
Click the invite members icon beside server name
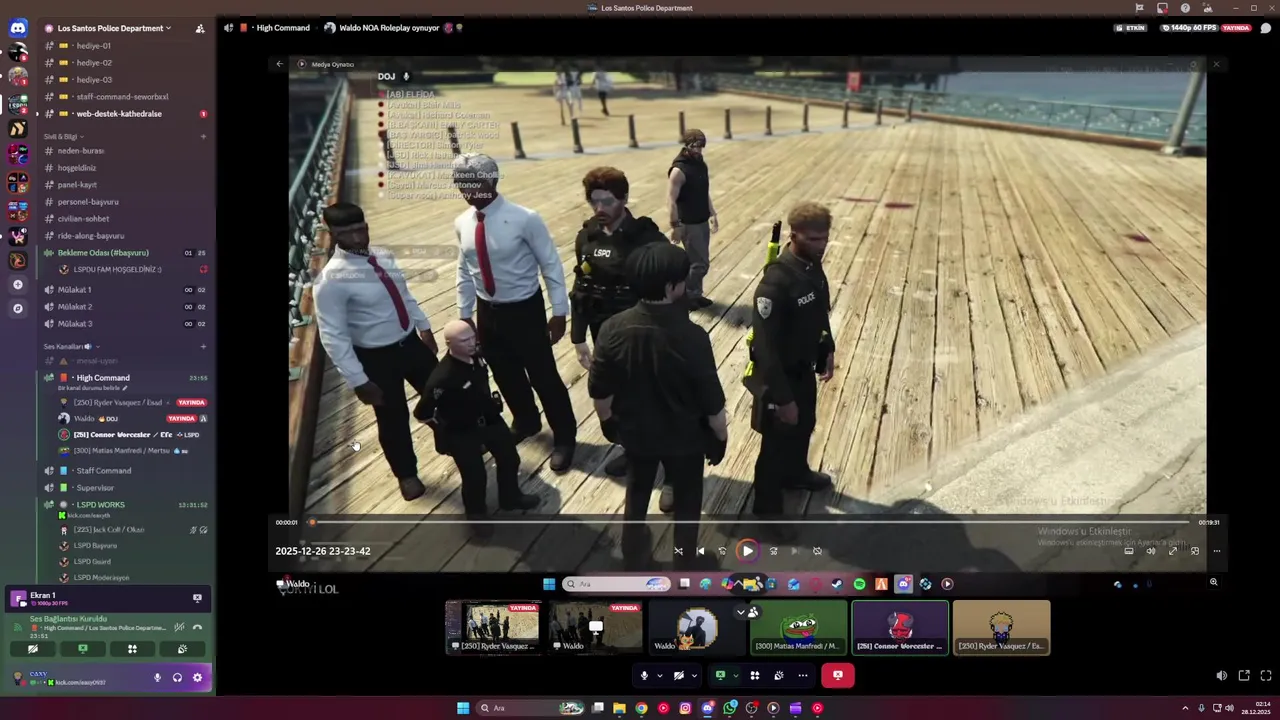(x=200, y=28)
